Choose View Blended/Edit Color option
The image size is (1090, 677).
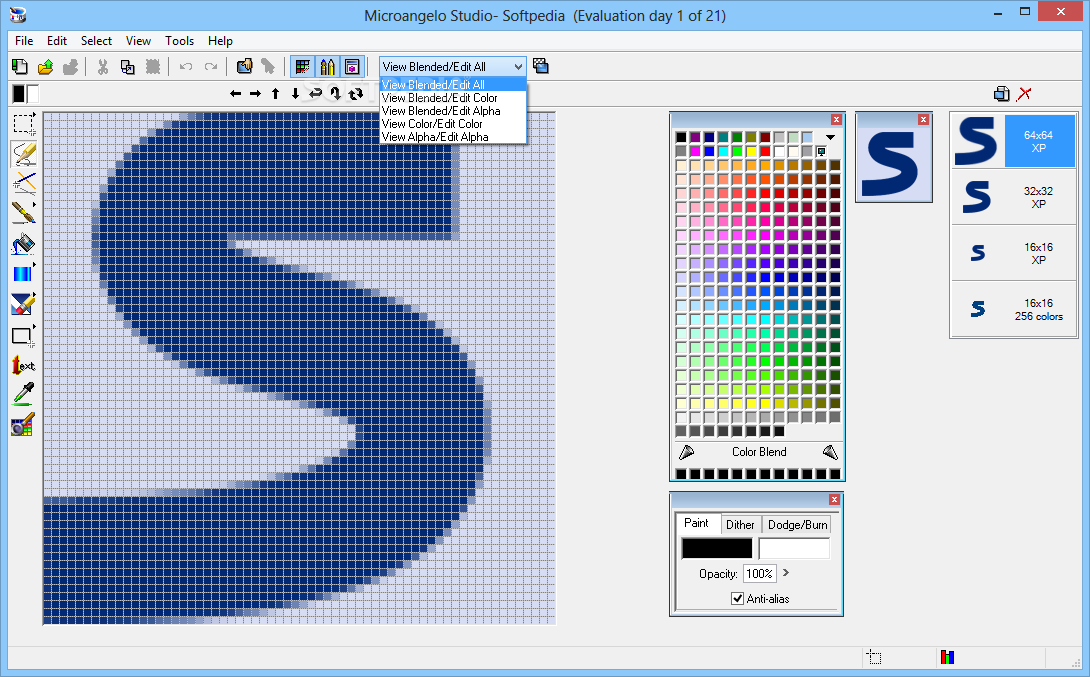tap(453, 98)
